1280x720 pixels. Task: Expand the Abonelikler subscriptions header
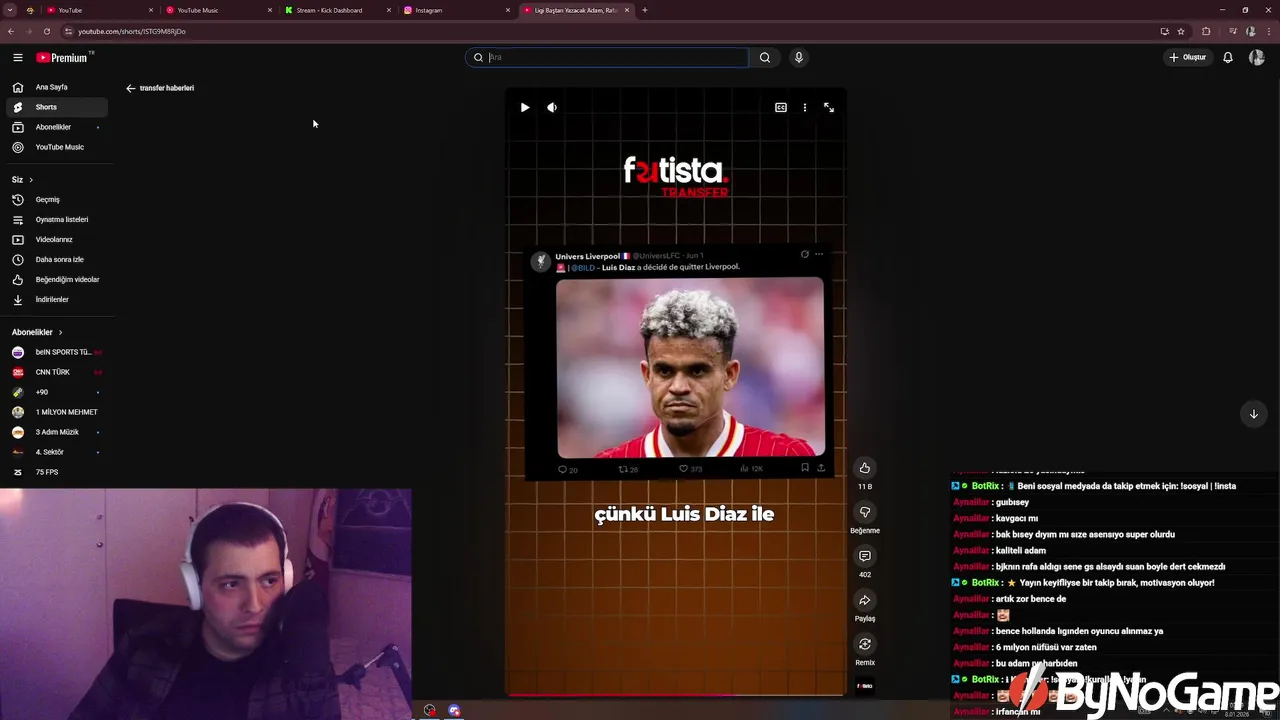pos(37,332)
